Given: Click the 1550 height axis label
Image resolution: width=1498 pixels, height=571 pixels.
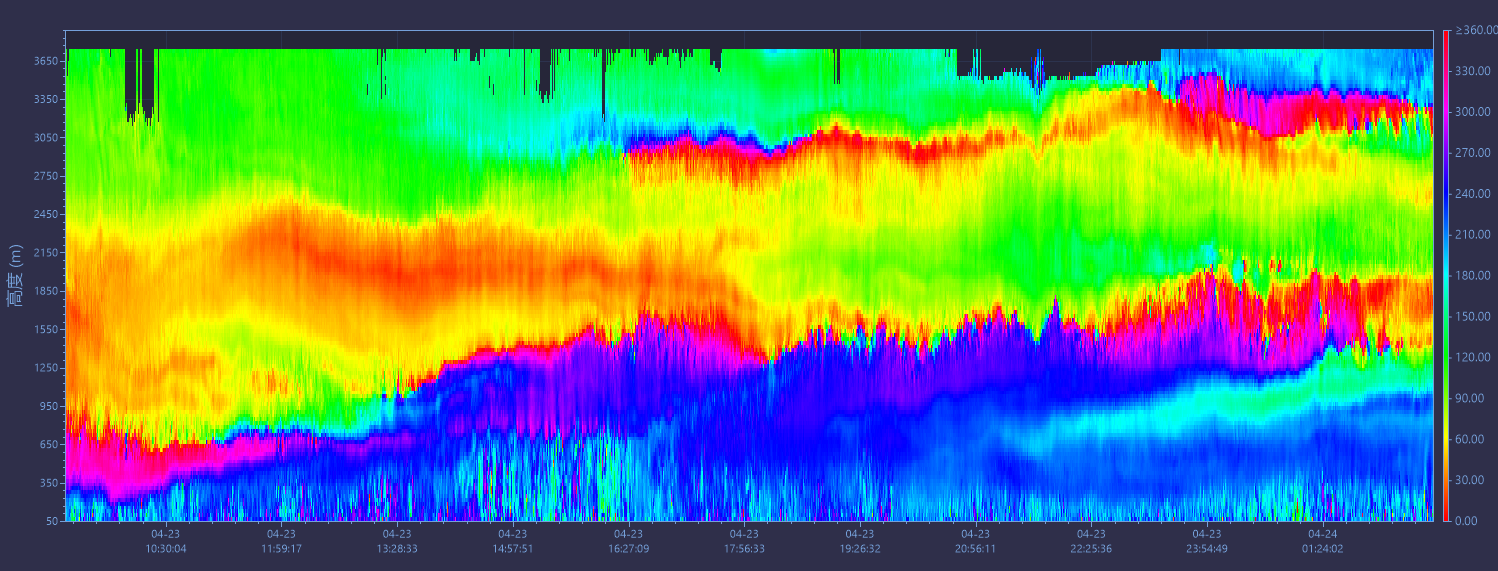Looking at the screenshot, I should (44, 329).
